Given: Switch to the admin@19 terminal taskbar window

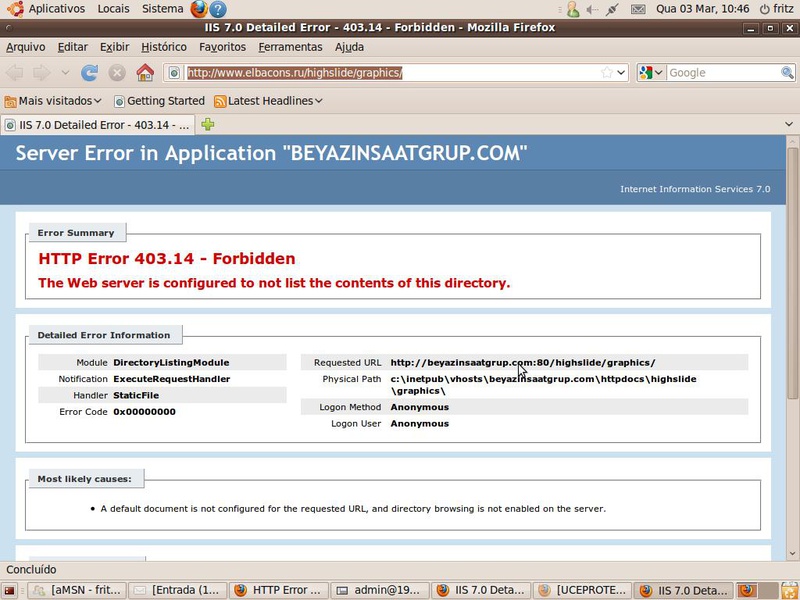Looking at the screenshot, I should 380,590.
